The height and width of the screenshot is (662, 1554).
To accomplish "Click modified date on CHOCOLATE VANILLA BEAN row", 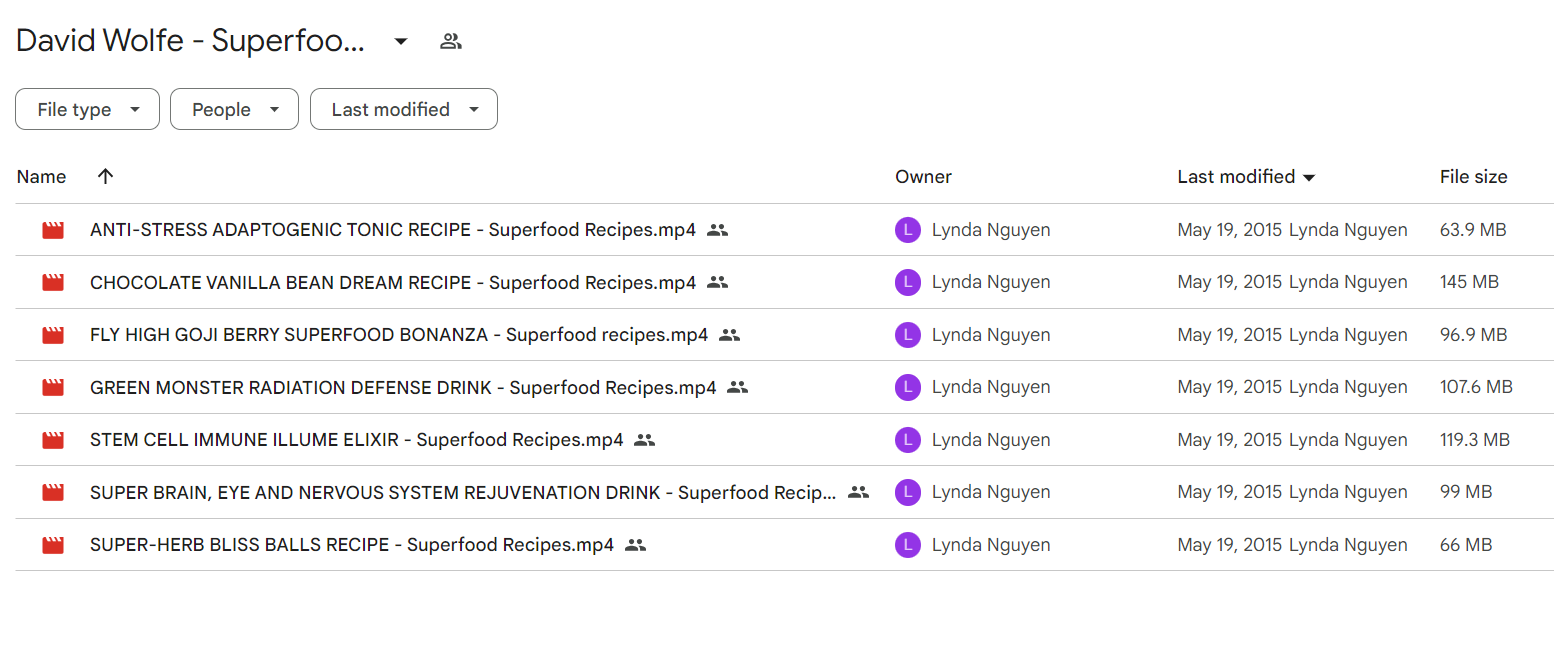I will 1230,283.
